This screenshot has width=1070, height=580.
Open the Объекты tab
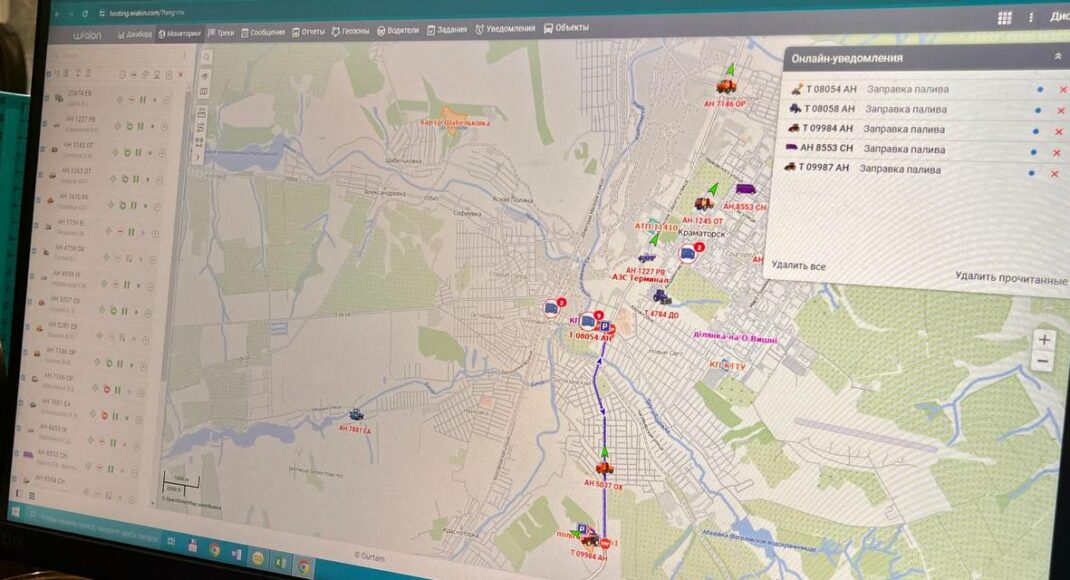coord(566,28)
